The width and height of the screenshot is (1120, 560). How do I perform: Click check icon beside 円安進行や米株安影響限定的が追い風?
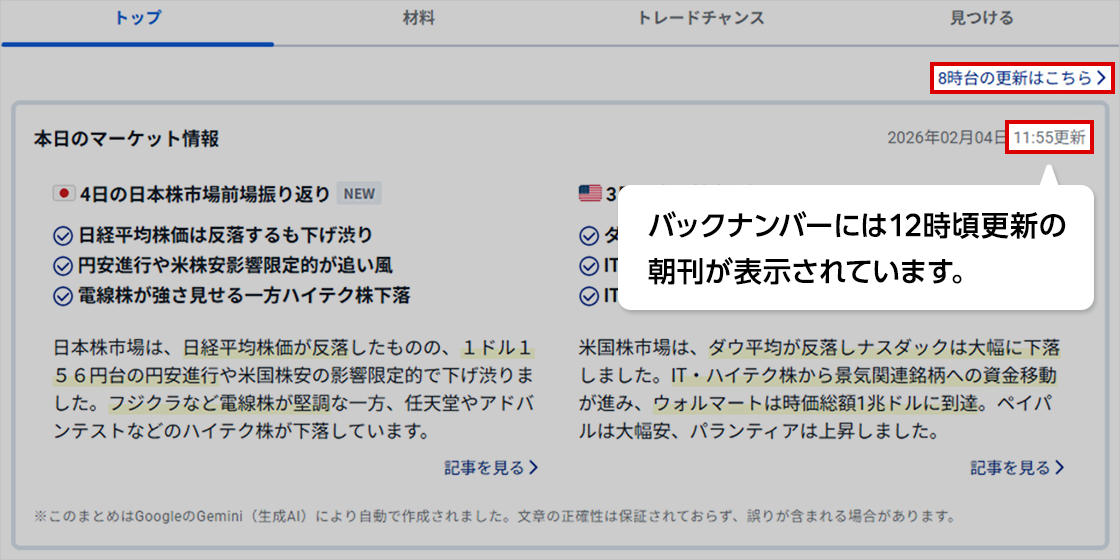(62, 266)
